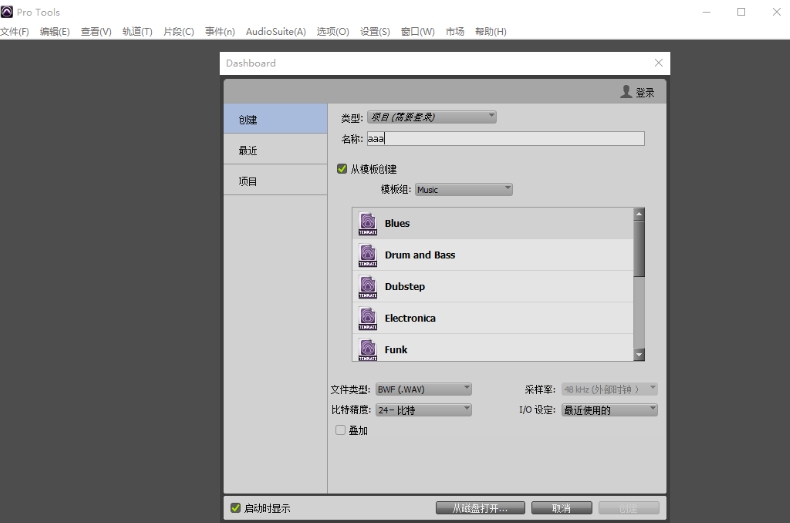Open the 轨道(T) menu
Image resolution: width=790 pixels, height=523 pixels.
(137, 32)
